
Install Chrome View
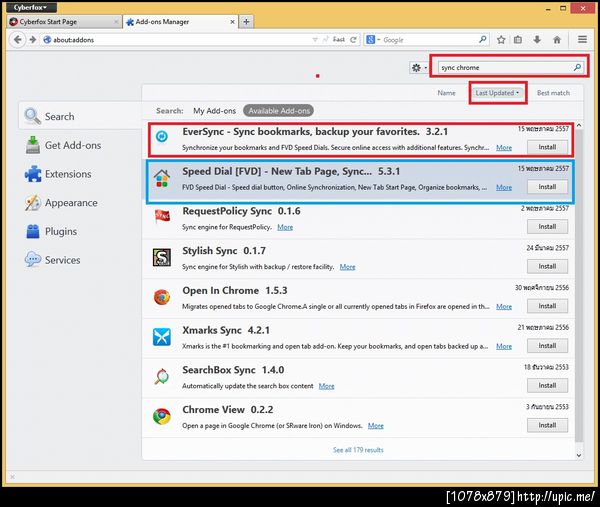coord(547,425)
